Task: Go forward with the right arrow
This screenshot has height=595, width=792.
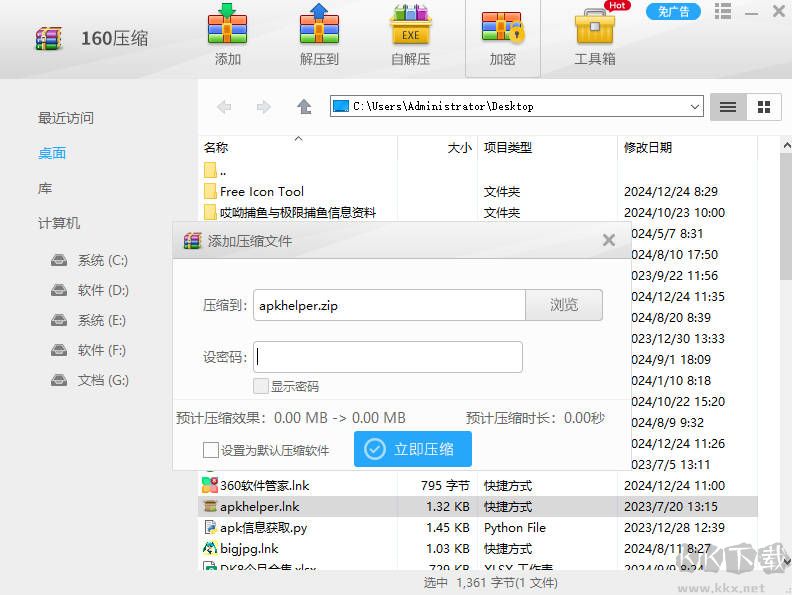Action: tap(263, 107)
